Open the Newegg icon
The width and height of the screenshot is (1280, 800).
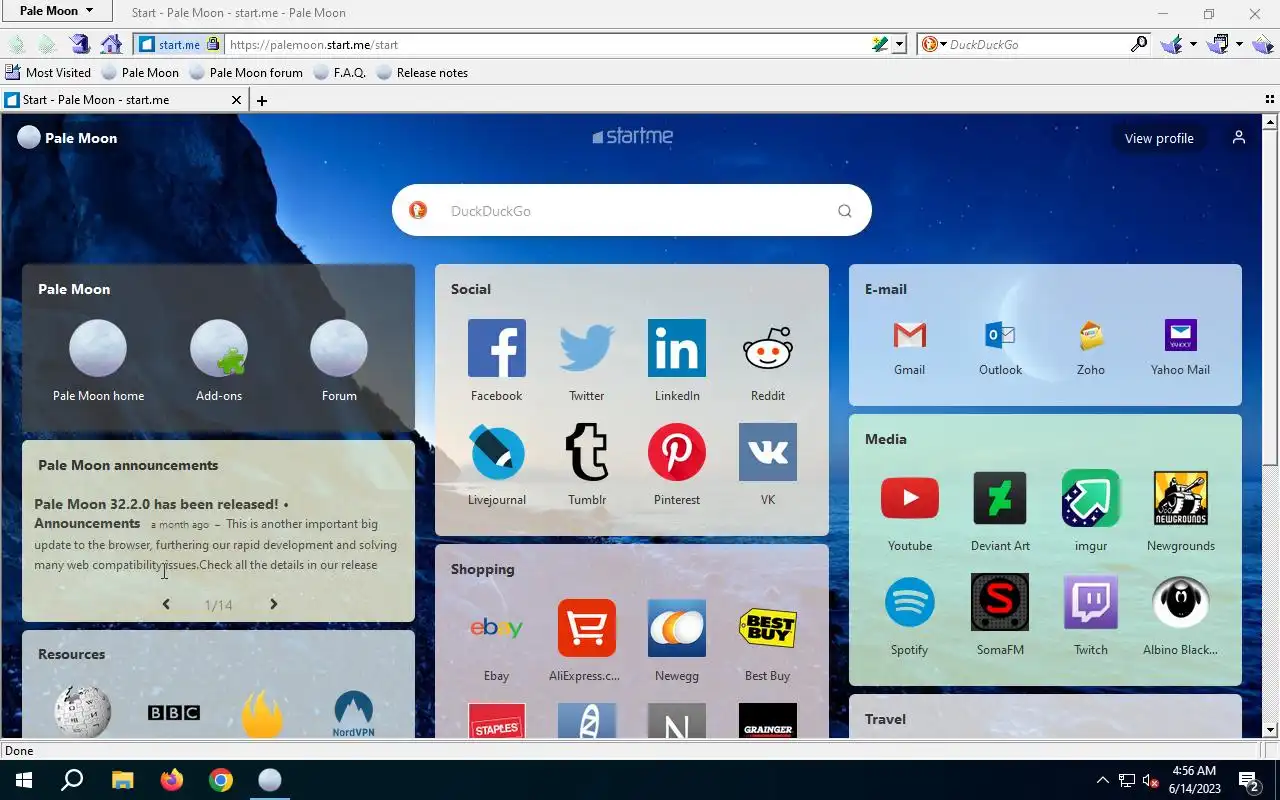point(677,628)
